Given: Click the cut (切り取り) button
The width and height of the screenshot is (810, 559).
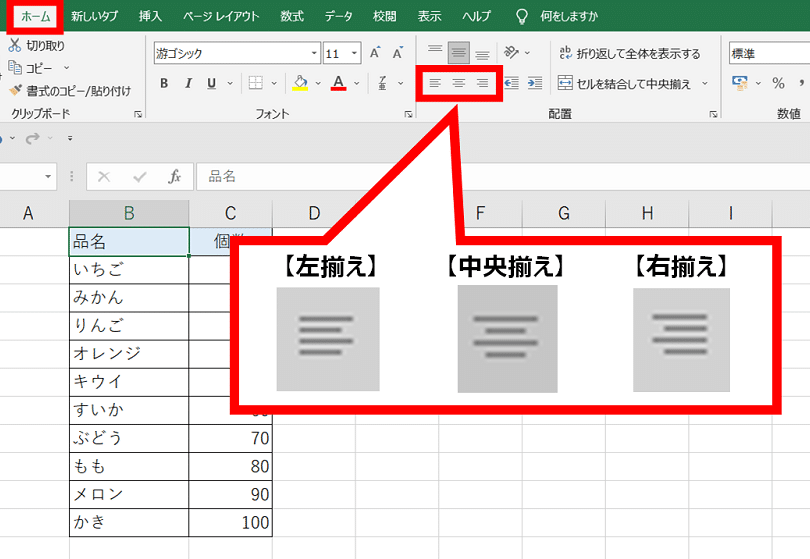Looking at the screenshot, I should [x=37, y=46].
